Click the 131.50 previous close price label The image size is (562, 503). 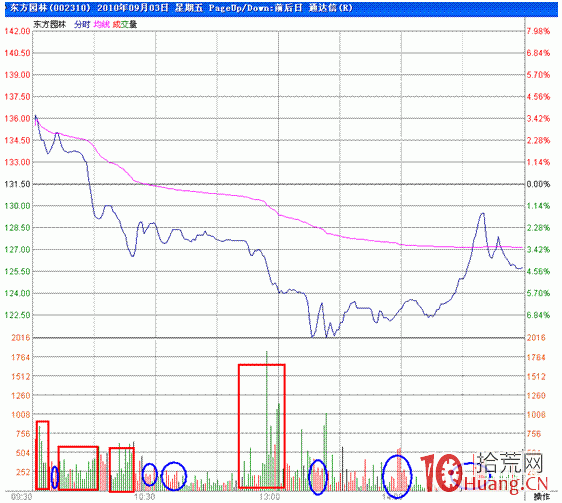(17, 184)
